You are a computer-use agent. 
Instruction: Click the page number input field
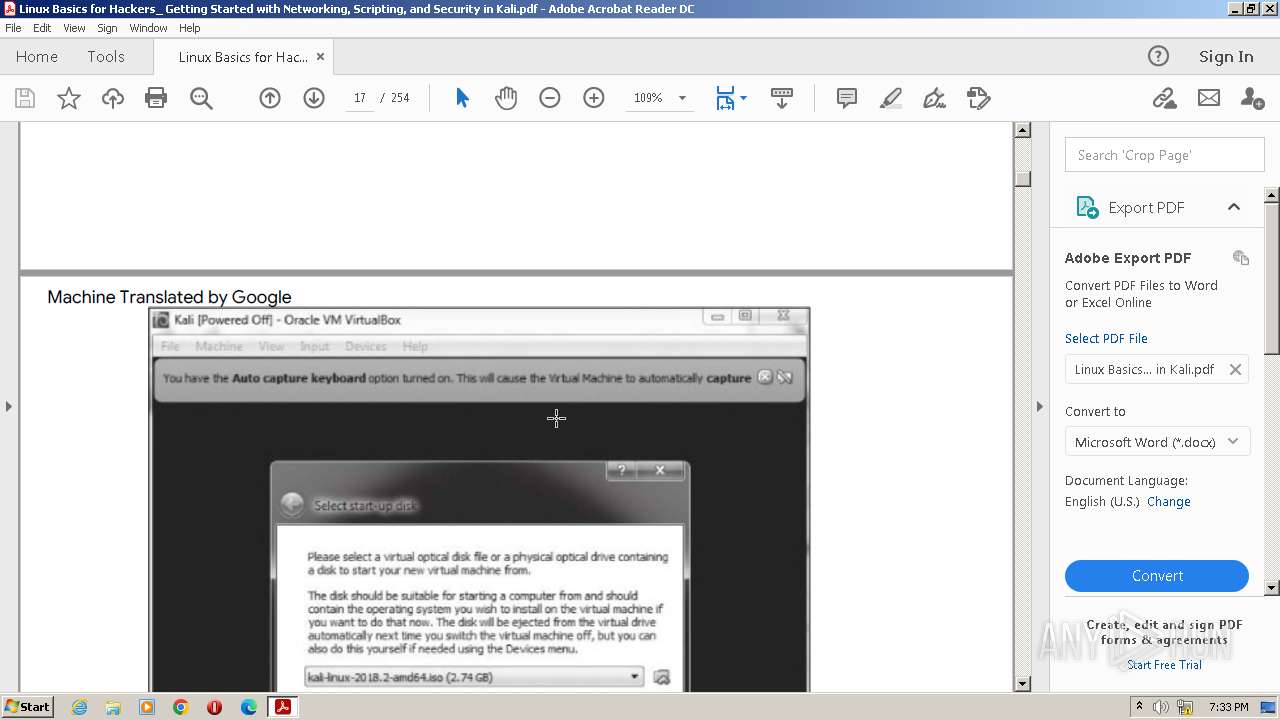point(359,98)
